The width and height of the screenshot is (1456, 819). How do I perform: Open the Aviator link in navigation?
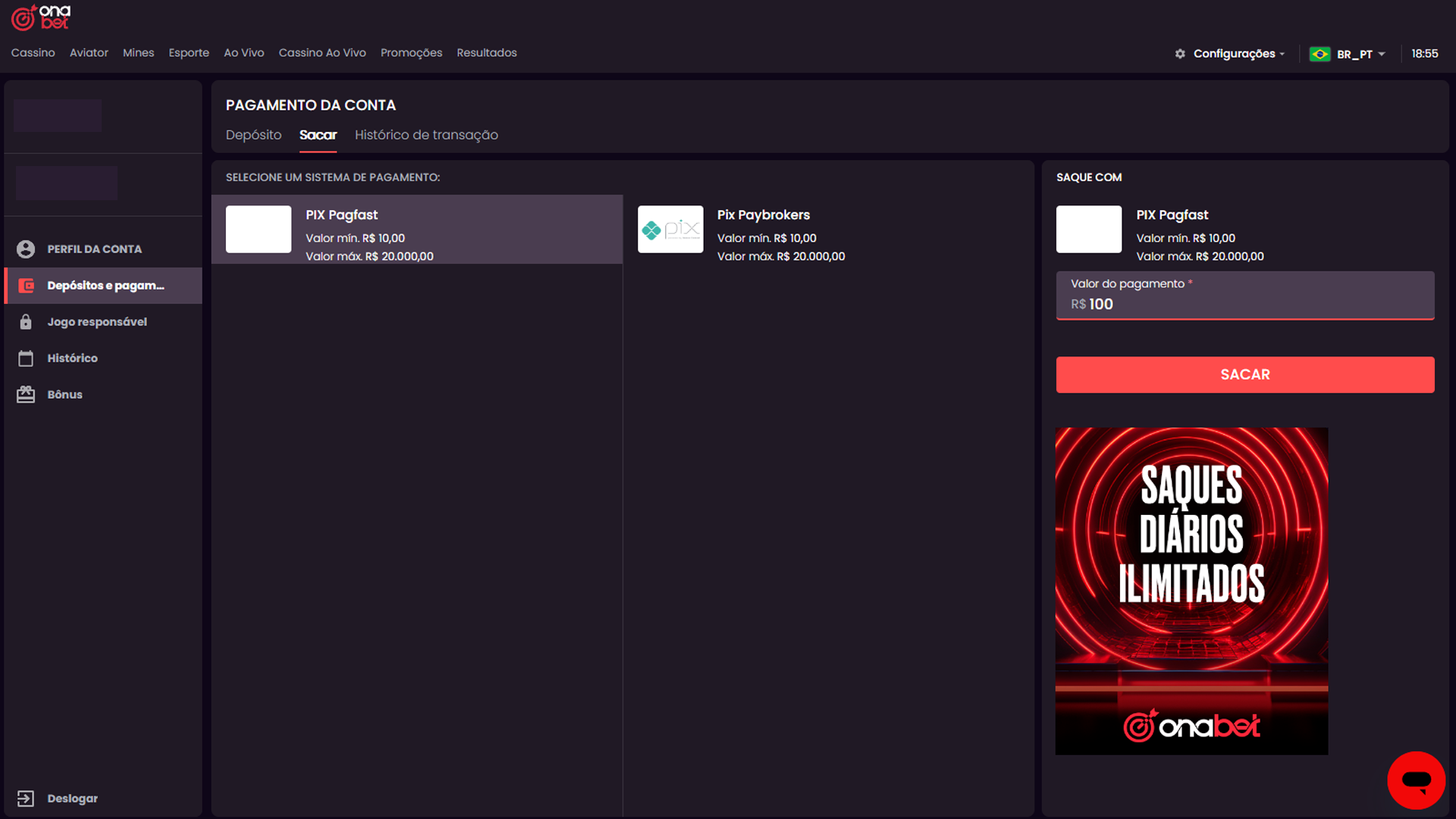(89, 53)
